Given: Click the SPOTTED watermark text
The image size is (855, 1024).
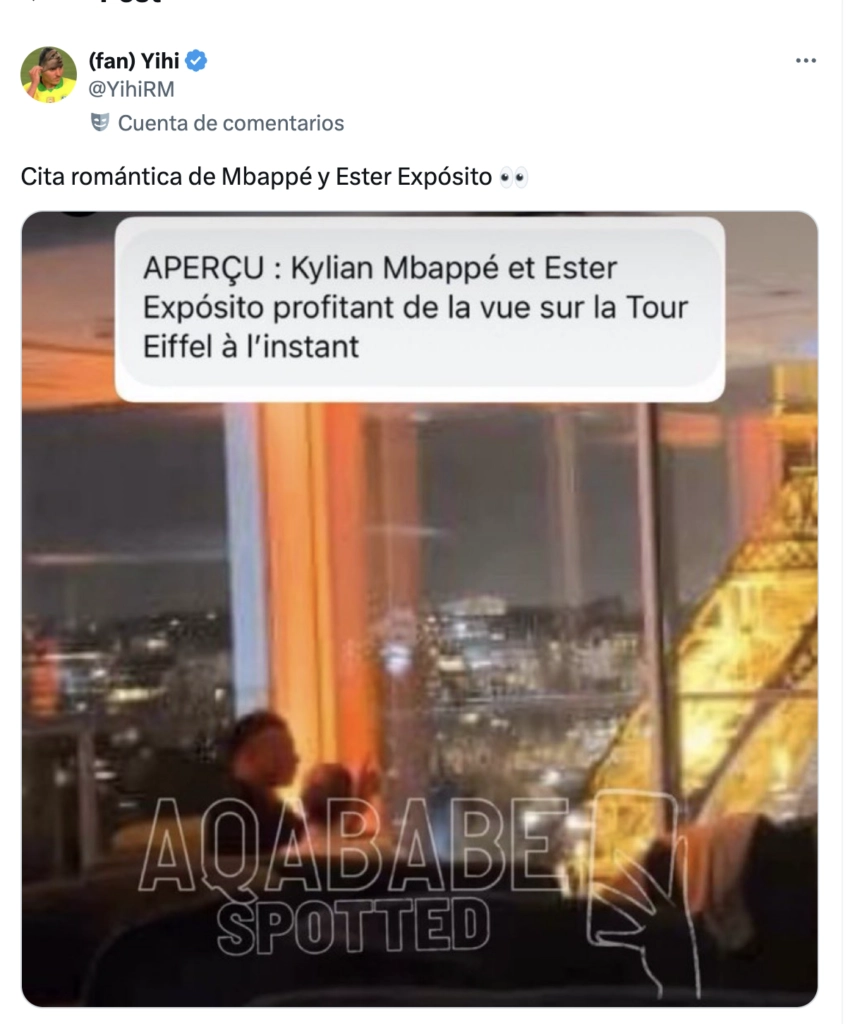Looking at the screenshot, I should pyautogui.click(x=353, y=926).
